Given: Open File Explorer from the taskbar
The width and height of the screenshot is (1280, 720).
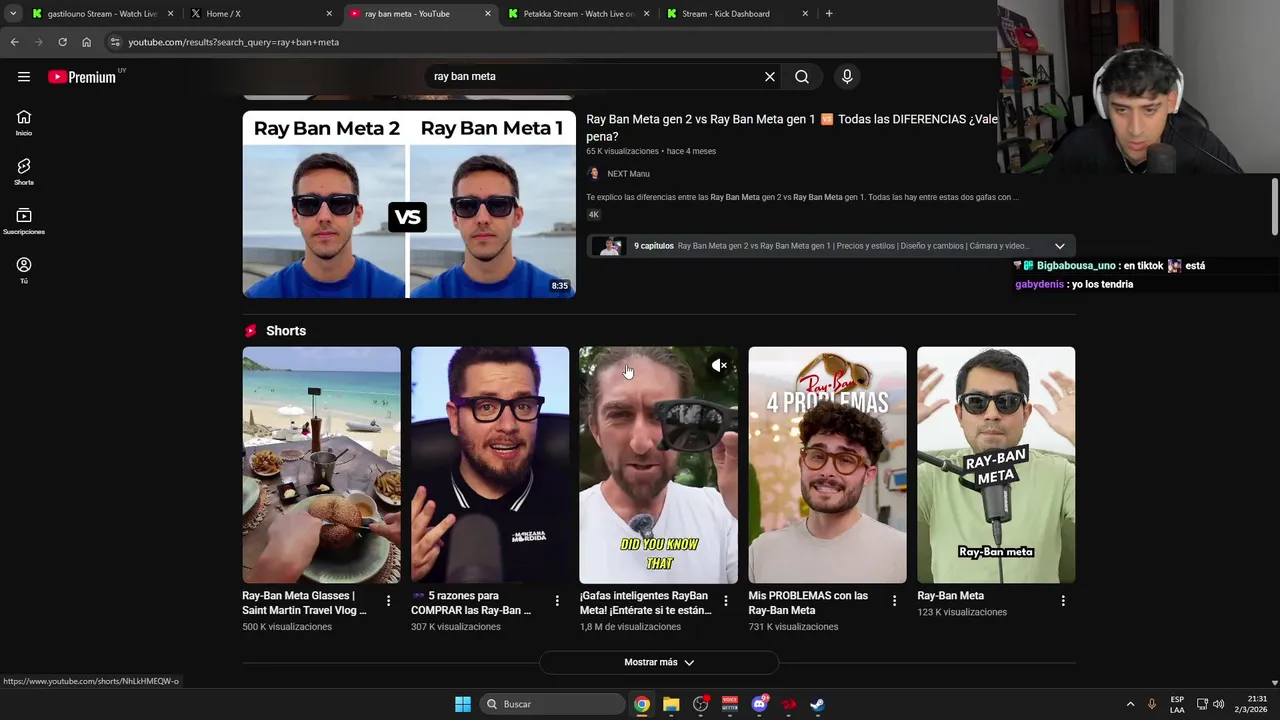Looking at the screenshot, I should [x=671, y=704].
